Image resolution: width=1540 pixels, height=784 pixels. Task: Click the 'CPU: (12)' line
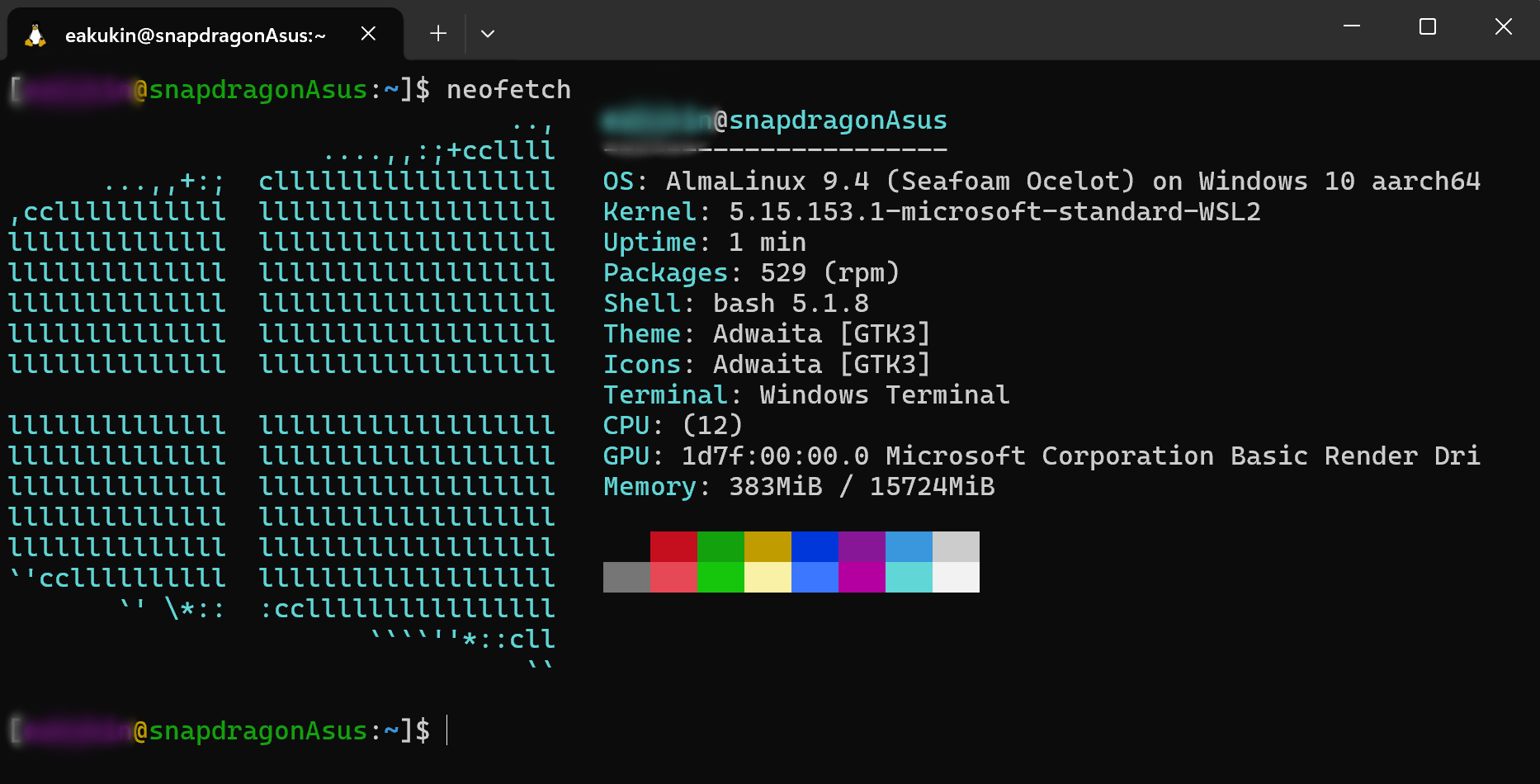coord(673,425)
